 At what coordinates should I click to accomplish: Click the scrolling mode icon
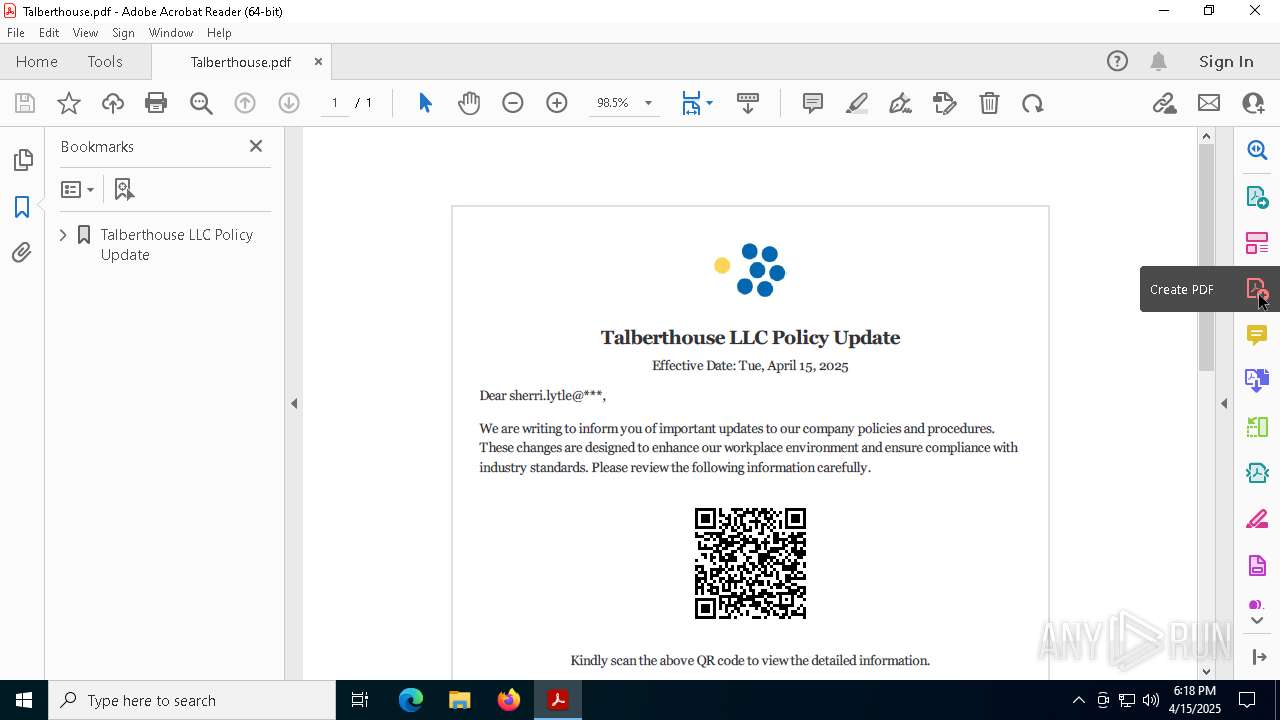[x=748, y=103]
